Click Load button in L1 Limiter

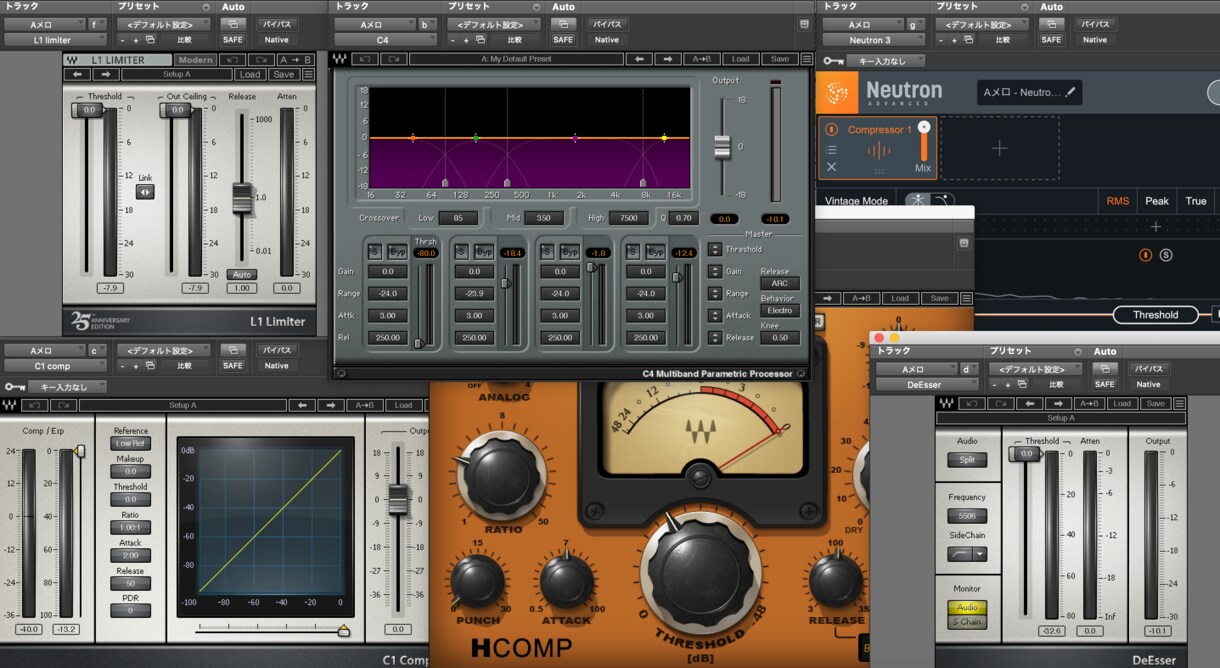coord(250,74)
